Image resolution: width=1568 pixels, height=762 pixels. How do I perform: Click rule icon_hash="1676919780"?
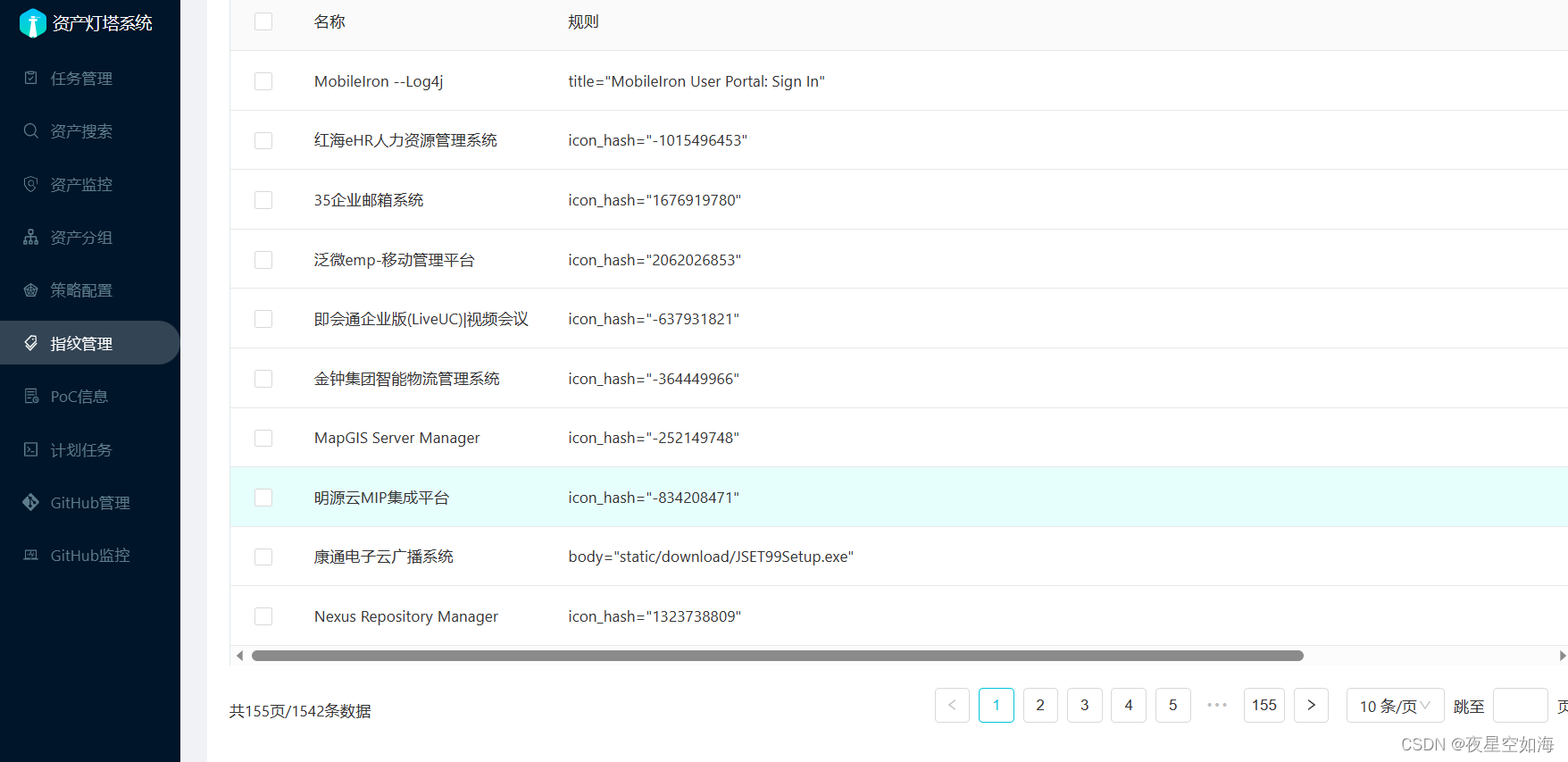tap(655, 200)
